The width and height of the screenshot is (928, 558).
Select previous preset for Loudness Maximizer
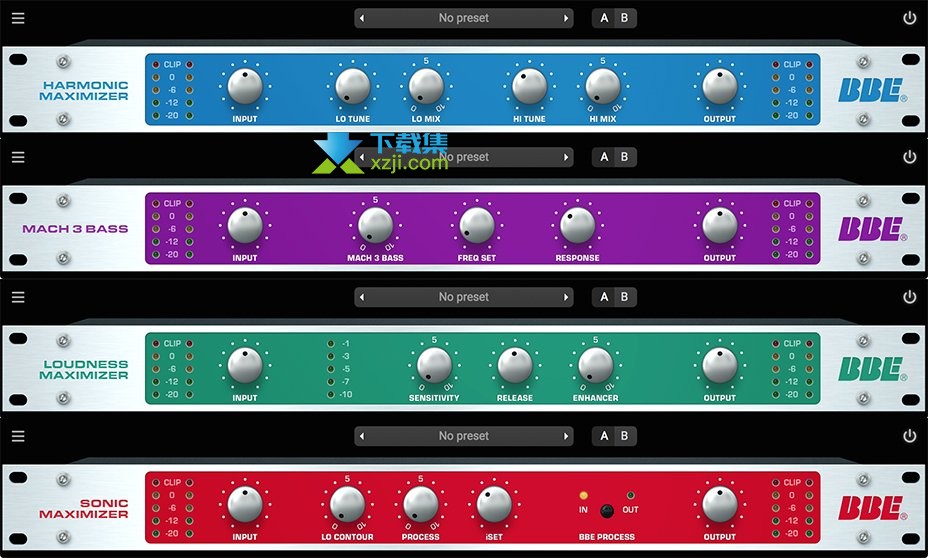(x=362, y=297)
